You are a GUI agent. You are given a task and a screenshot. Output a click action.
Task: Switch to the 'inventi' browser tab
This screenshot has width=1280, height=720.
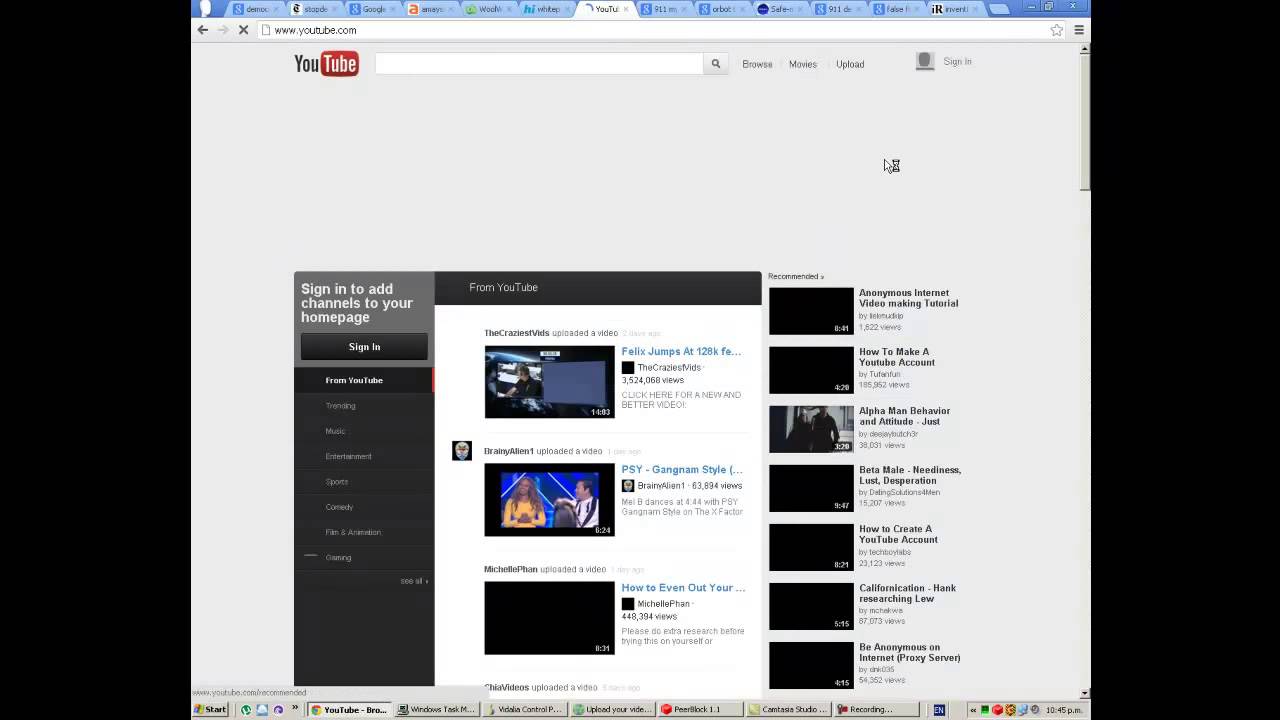coord(955,9)
